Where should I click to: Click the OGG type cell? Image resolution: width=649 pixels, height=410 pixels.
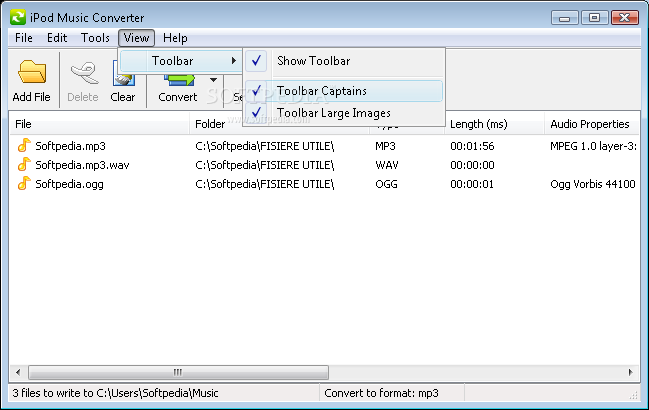point(386,184)
